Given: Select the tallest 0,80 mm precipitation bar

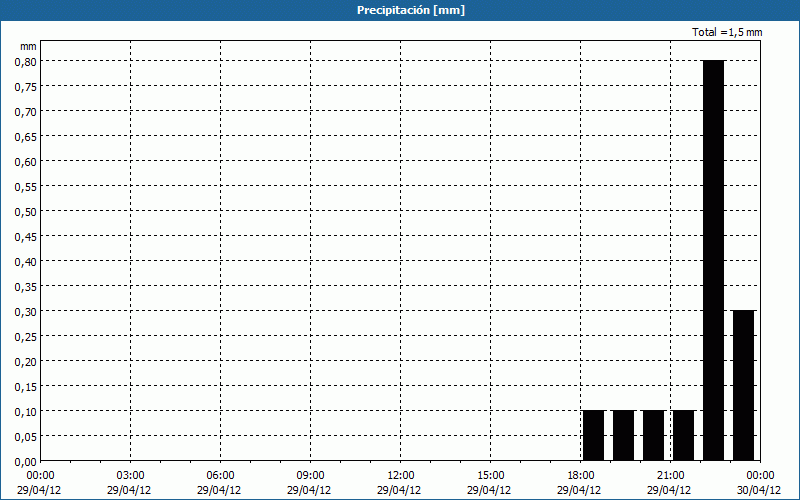Looking at the screenshot, I should click(713, 260).
